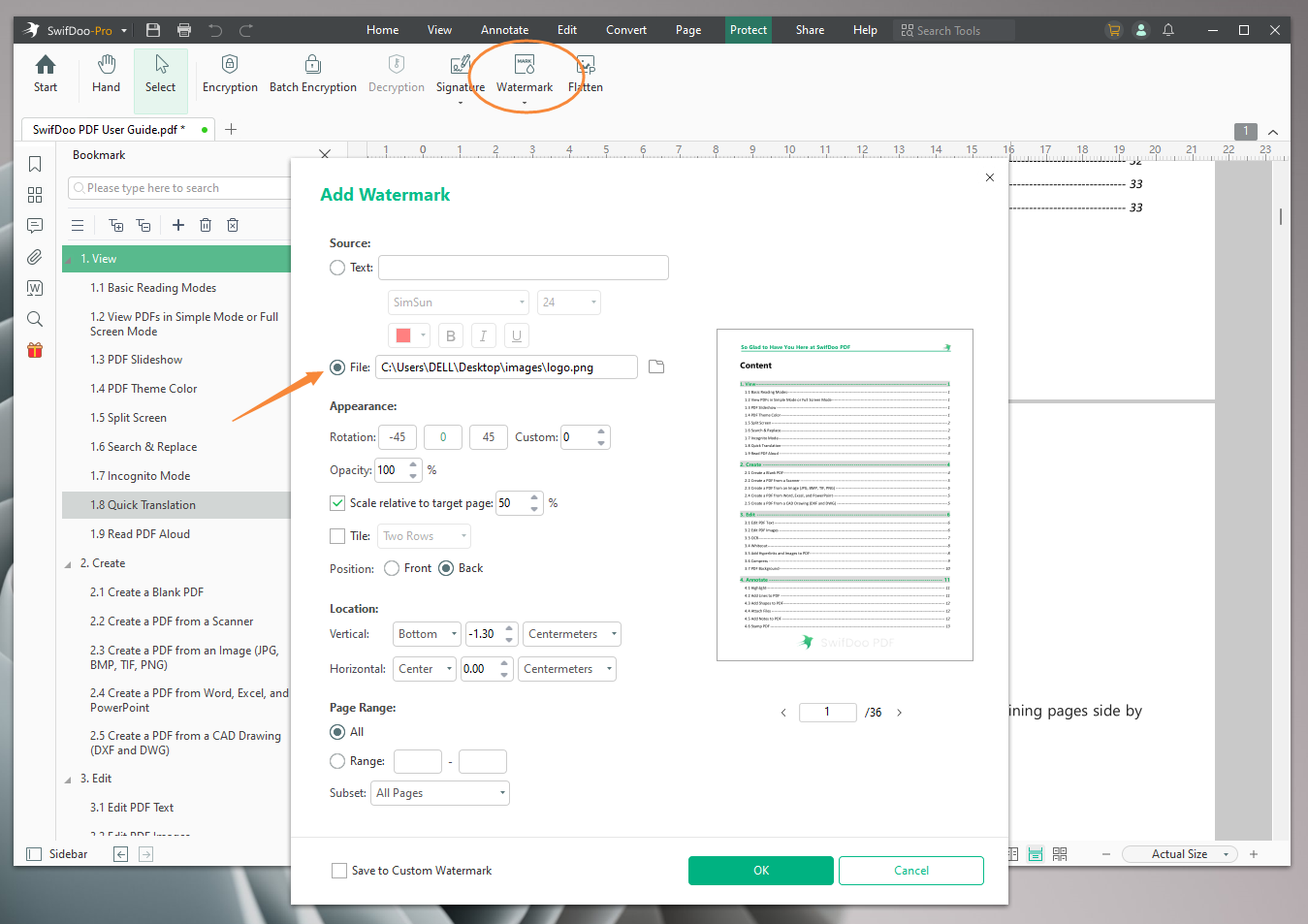1308x924 pixels.
Task: Select the Range page option
Action: [x=337, y=761]
